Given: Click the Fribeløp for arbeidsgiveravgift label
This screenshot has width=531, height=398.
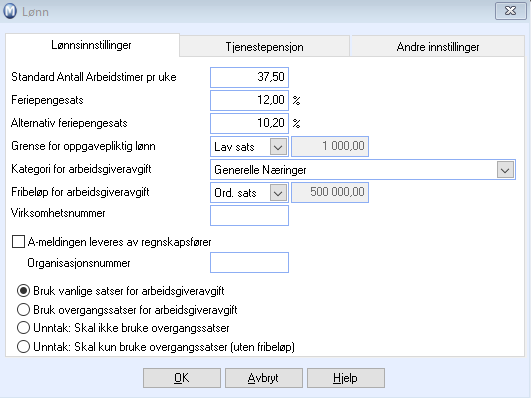Looking at the screenshot, I should (x=80, y=192).
